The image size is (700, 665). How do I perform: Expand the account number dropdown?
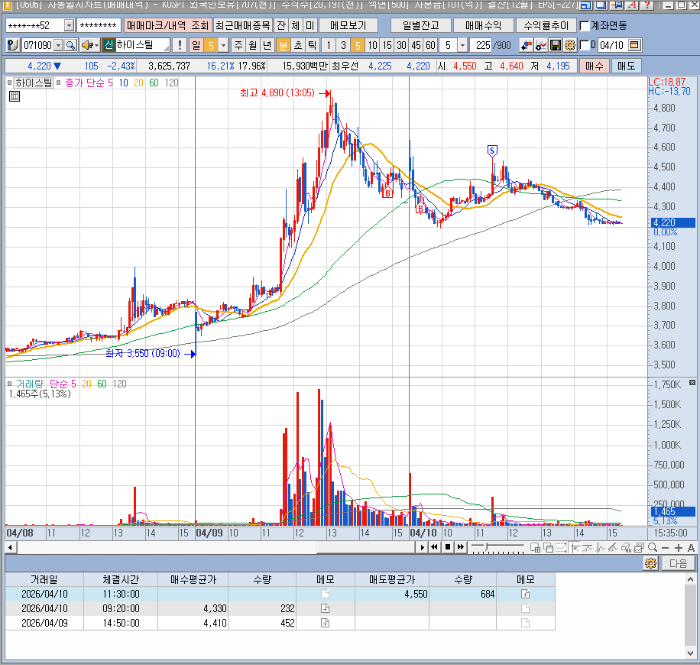click(x=69, y=25)
